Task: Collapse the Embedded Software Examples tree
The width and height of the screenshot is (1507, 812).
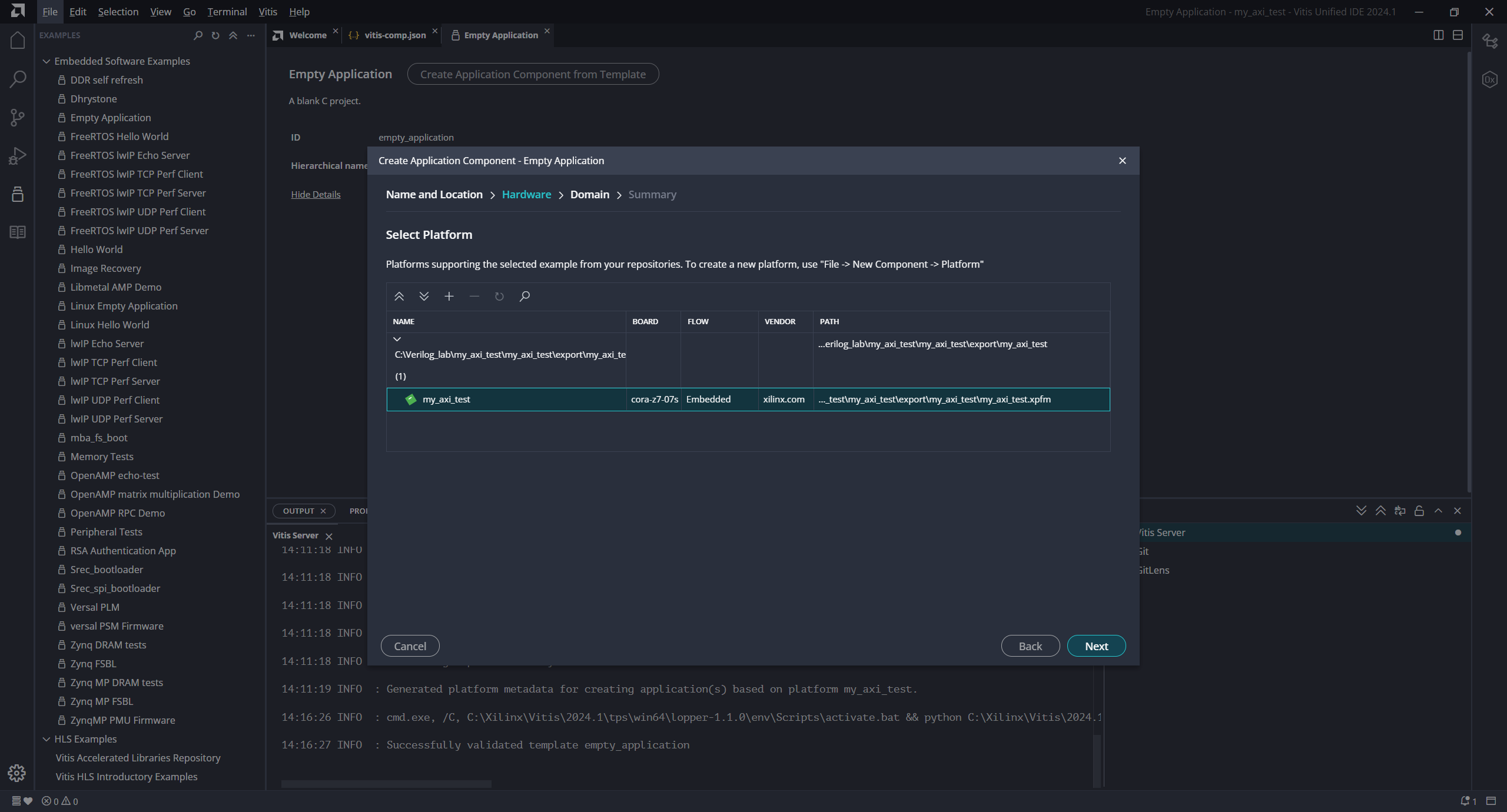Action: point(47,61)
